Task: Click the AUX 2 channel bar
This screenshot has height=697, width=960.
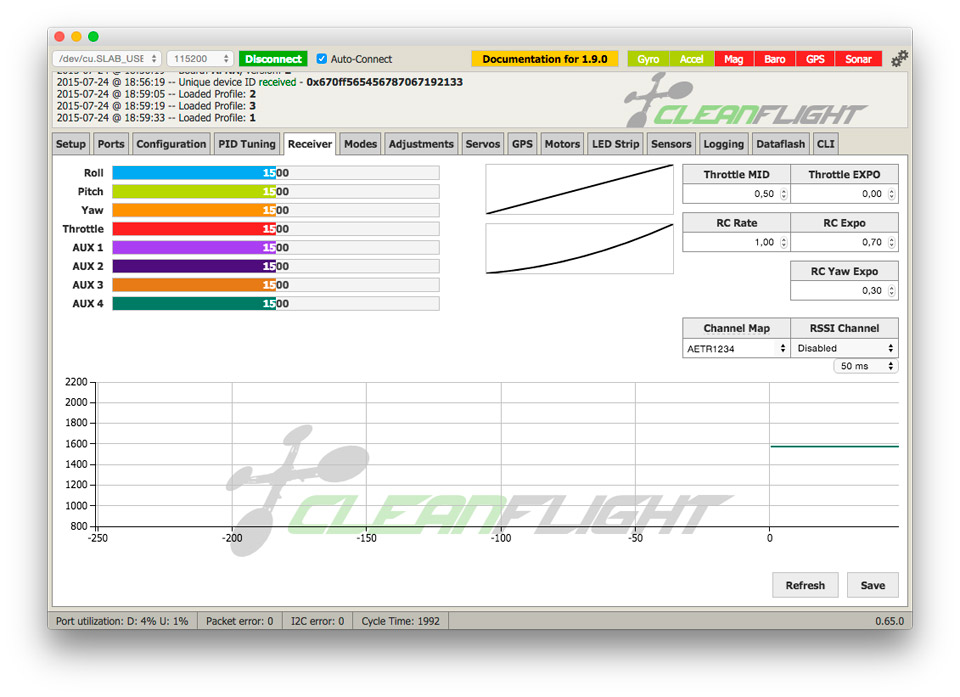Action: click(x=276, y=266)
